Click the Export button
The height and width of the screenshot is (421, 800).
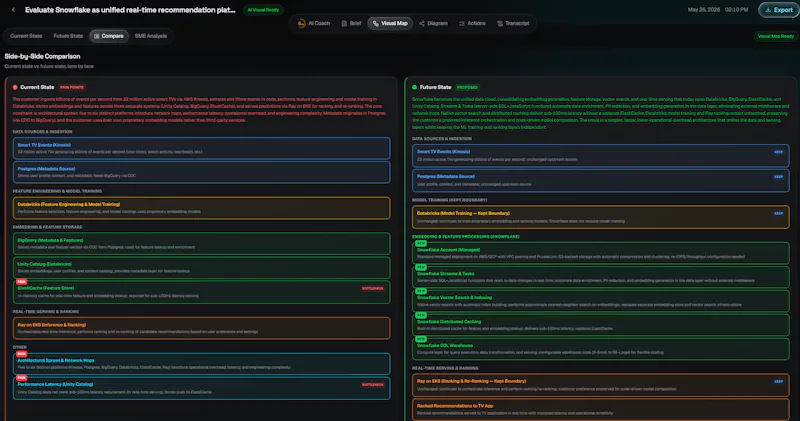point(778,10)
